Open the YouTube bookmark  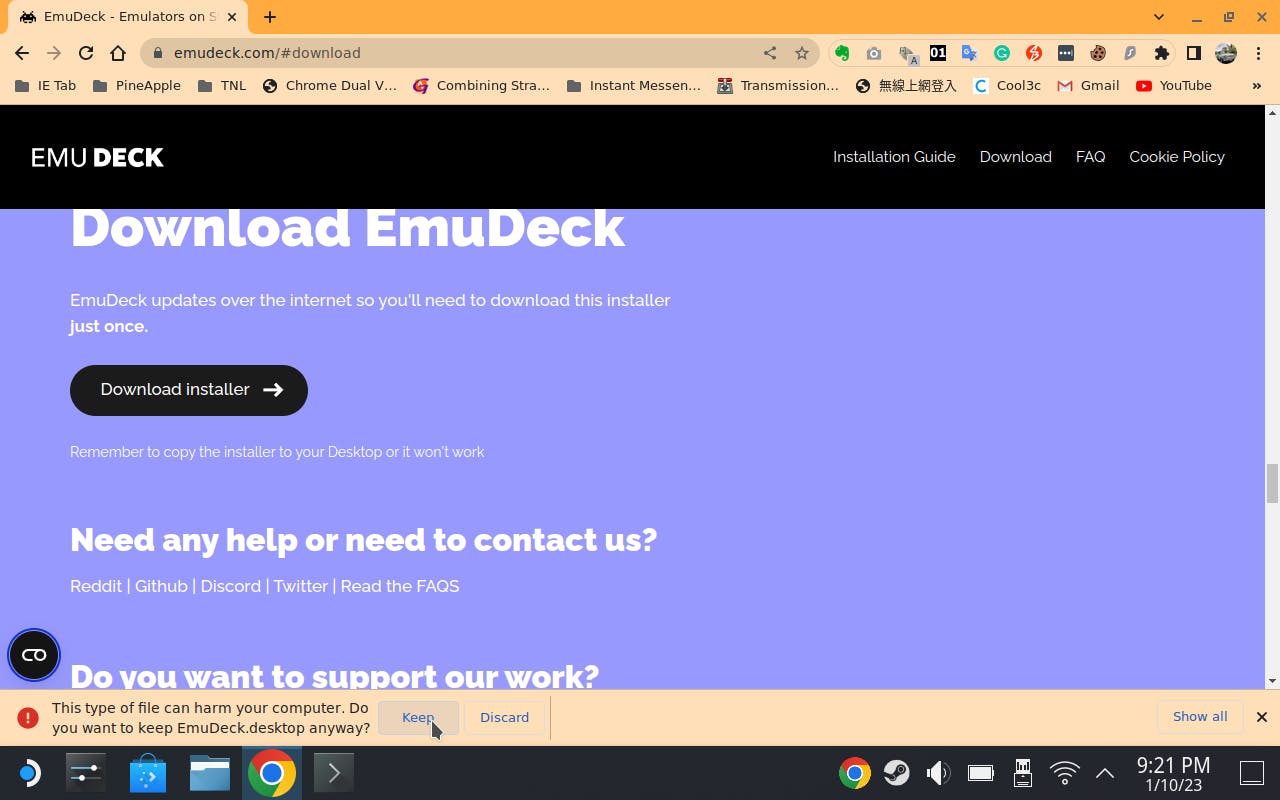tap(1174, 86)
